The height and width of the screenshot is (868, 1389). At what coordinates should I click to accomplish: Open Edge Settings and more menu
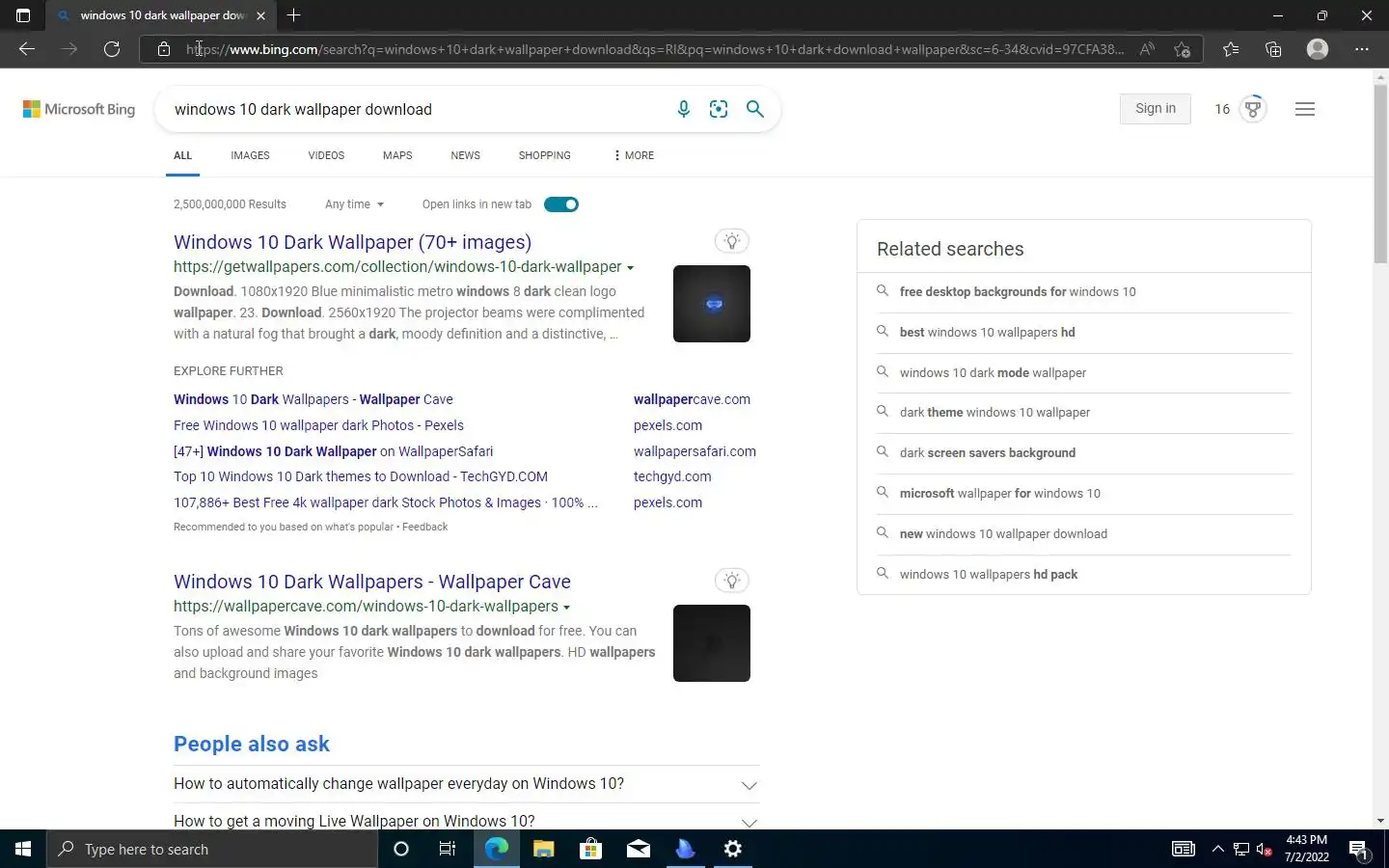pos(1362,49)
